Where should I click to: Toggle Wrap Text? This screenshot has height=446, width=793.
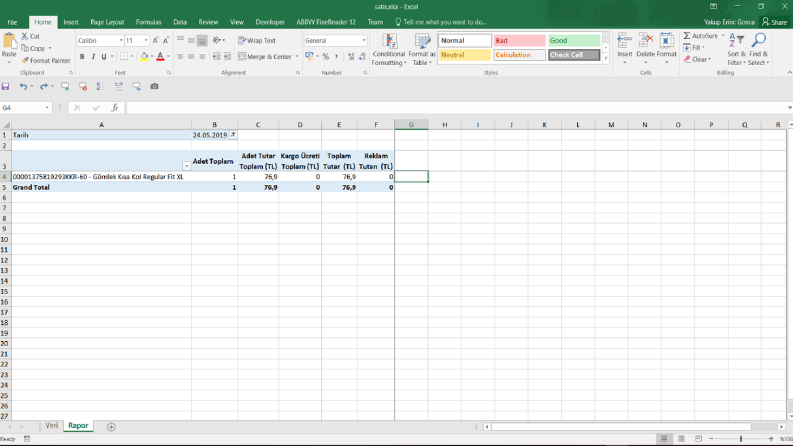[x=257, y=40]
